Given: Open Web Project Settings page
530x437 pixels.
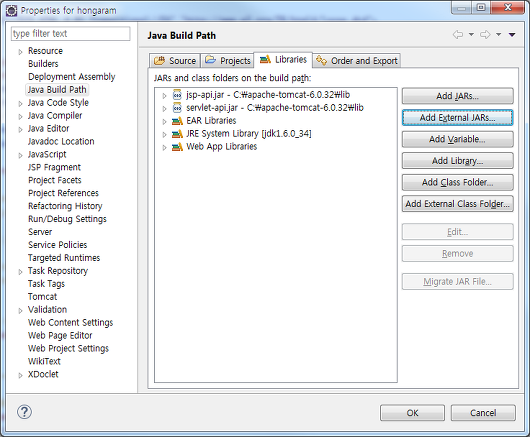Looking at the screenshot, I should [x=69, y=348].
